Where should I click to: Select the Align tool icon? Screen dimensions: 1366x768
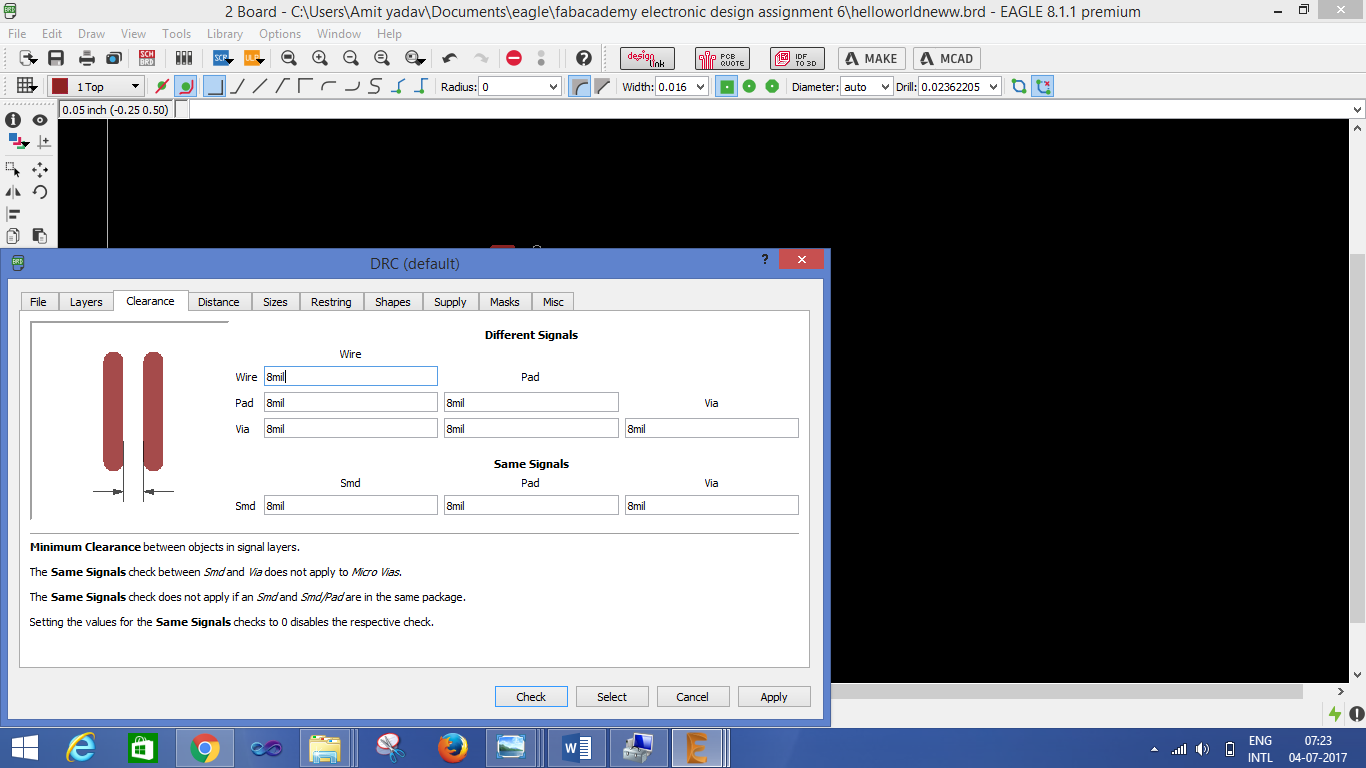tap(14, 214)
